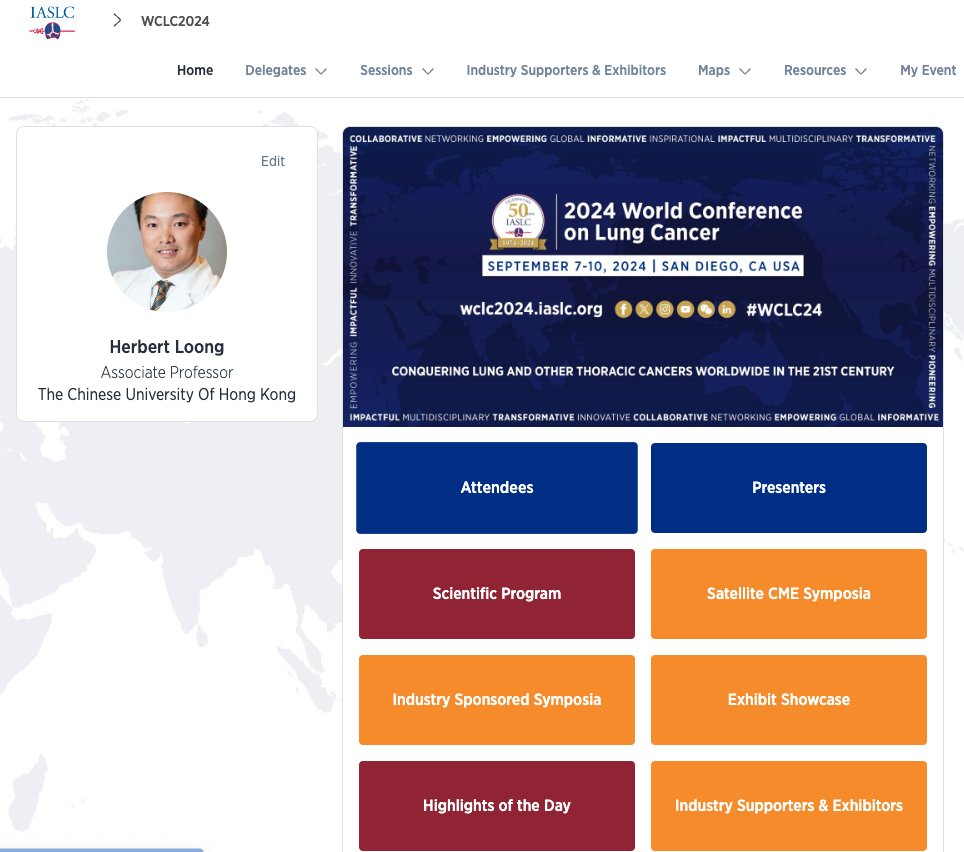The image size is (964, 852).
Task: Open the Attendees tile
Action: 497,487
